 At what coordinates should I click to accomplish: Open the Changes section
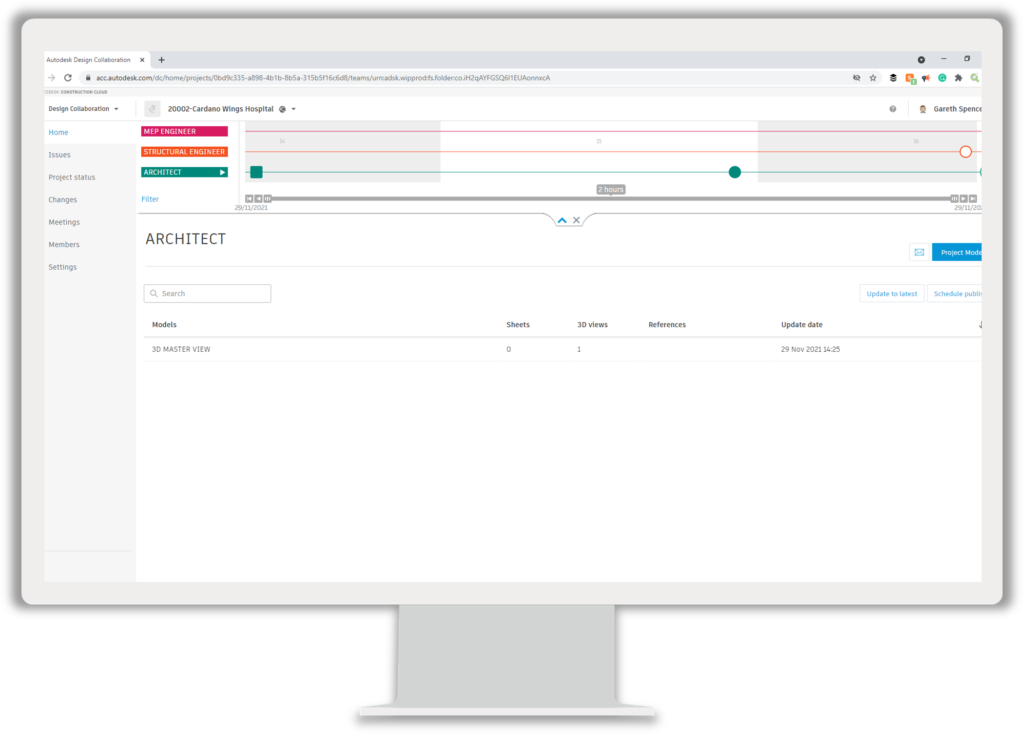tap(63, 200)
